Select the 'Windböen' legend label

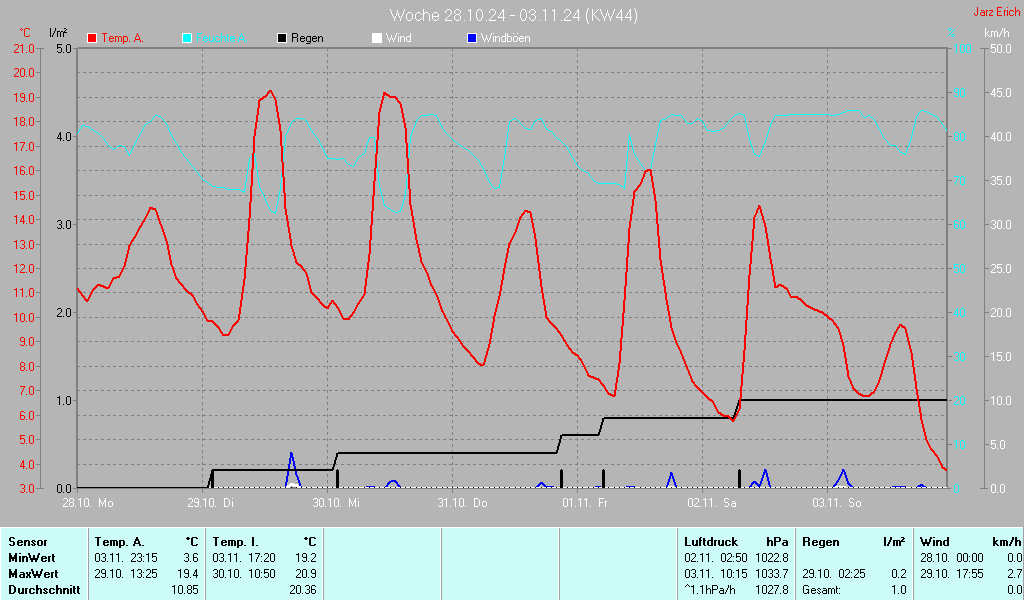coord(505,38)
